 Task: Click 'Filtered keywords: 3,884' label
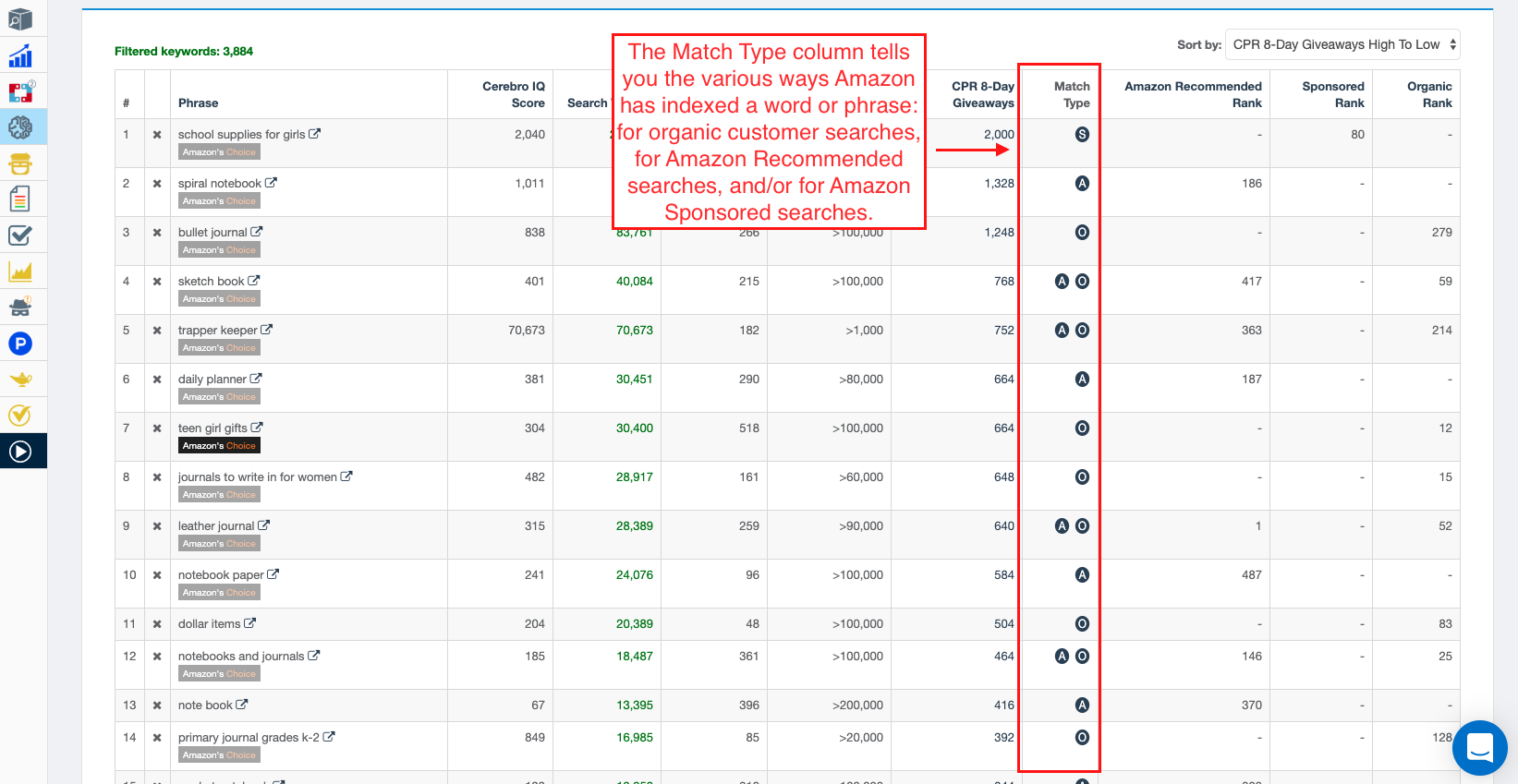click(184, 52)
